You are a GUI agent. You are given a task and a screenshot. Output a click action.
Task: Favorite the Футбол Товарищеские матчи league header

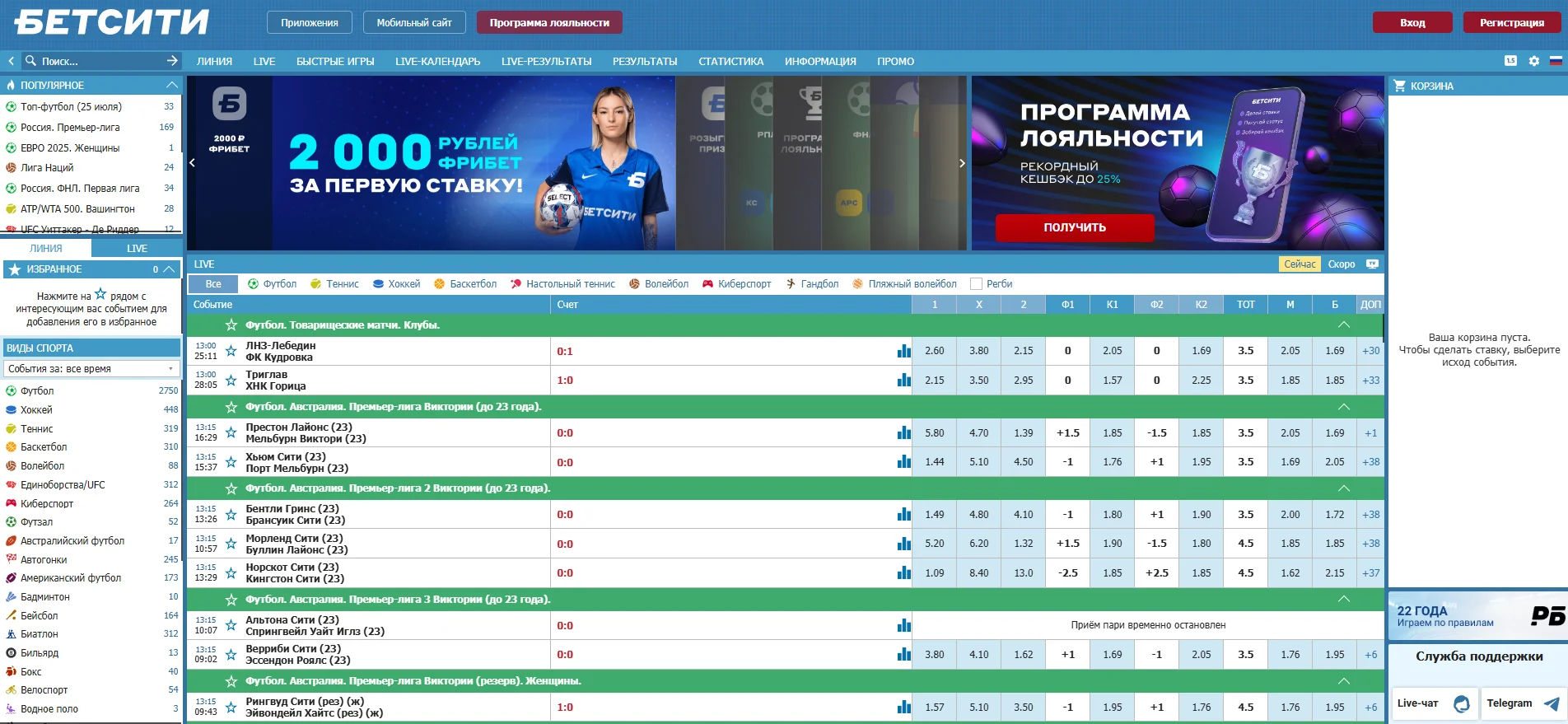(231, 325)
